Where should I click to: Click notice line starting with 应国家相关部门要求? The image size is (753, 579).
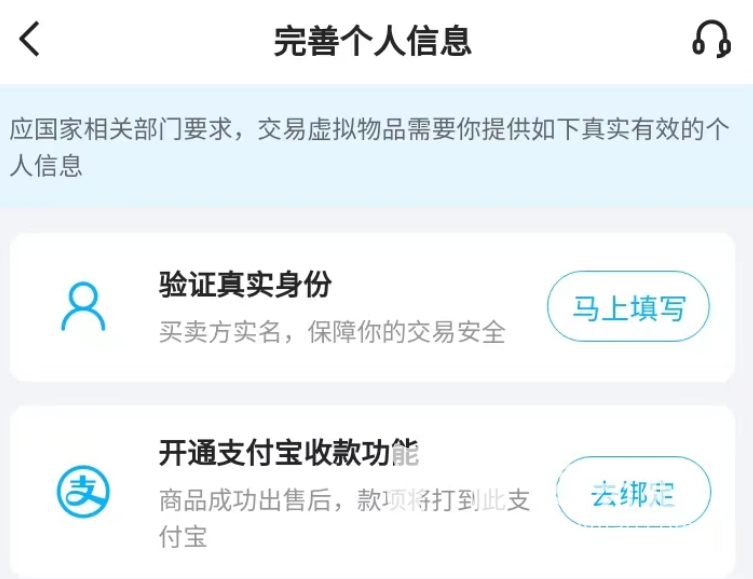[376, 130]
